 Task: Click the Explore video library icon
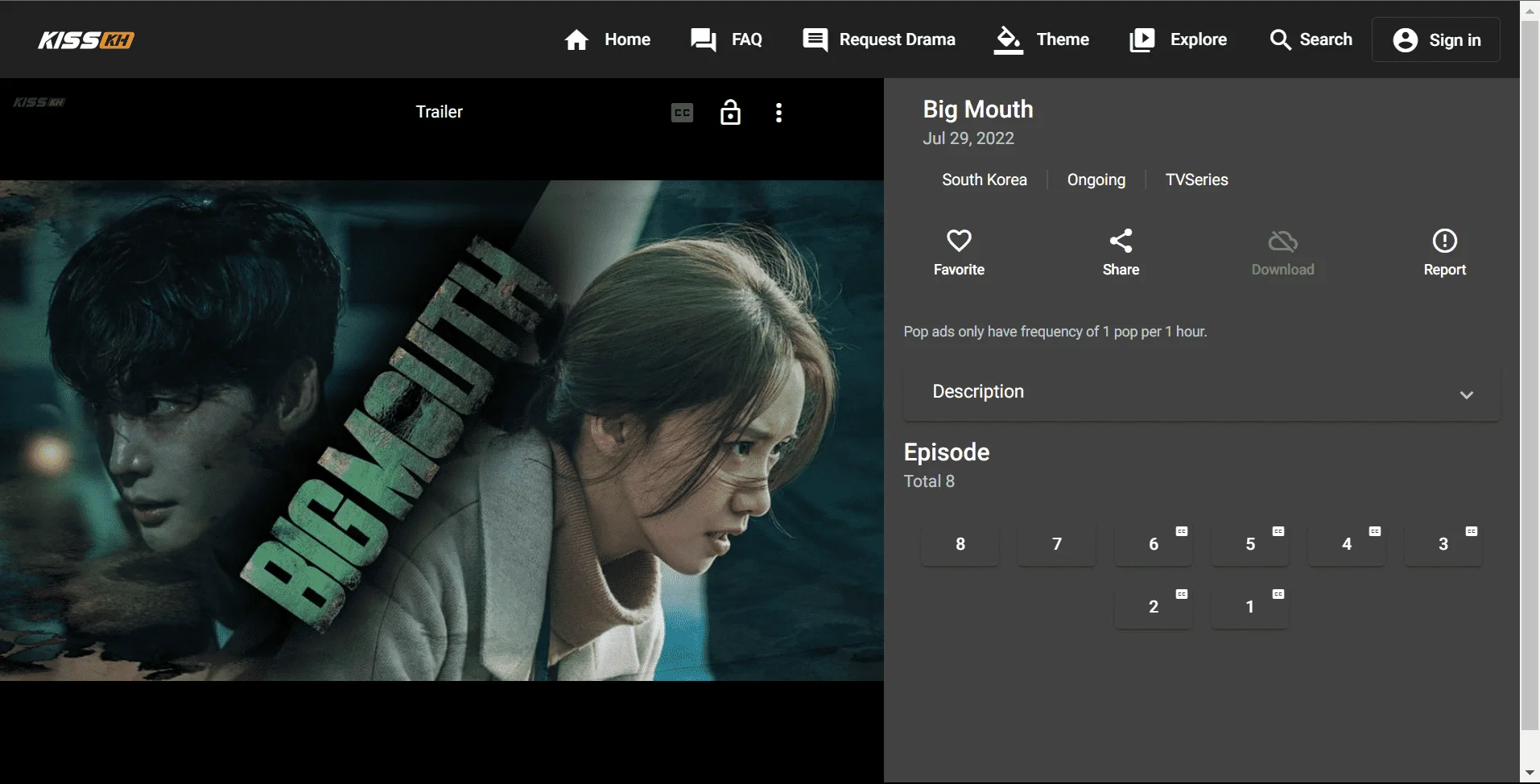pyautogui.click(x=1142, y=39)
